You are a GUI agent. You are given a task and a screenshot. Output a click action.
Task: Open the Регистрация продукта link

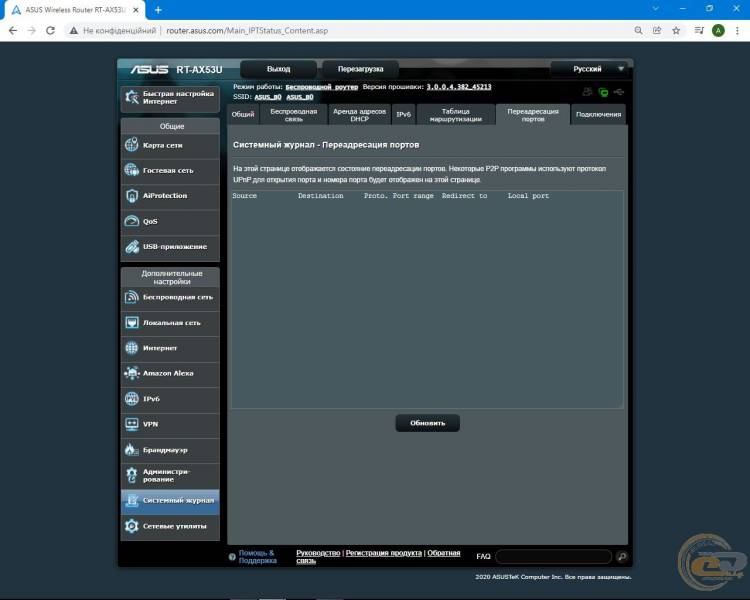tap(384, 553)
